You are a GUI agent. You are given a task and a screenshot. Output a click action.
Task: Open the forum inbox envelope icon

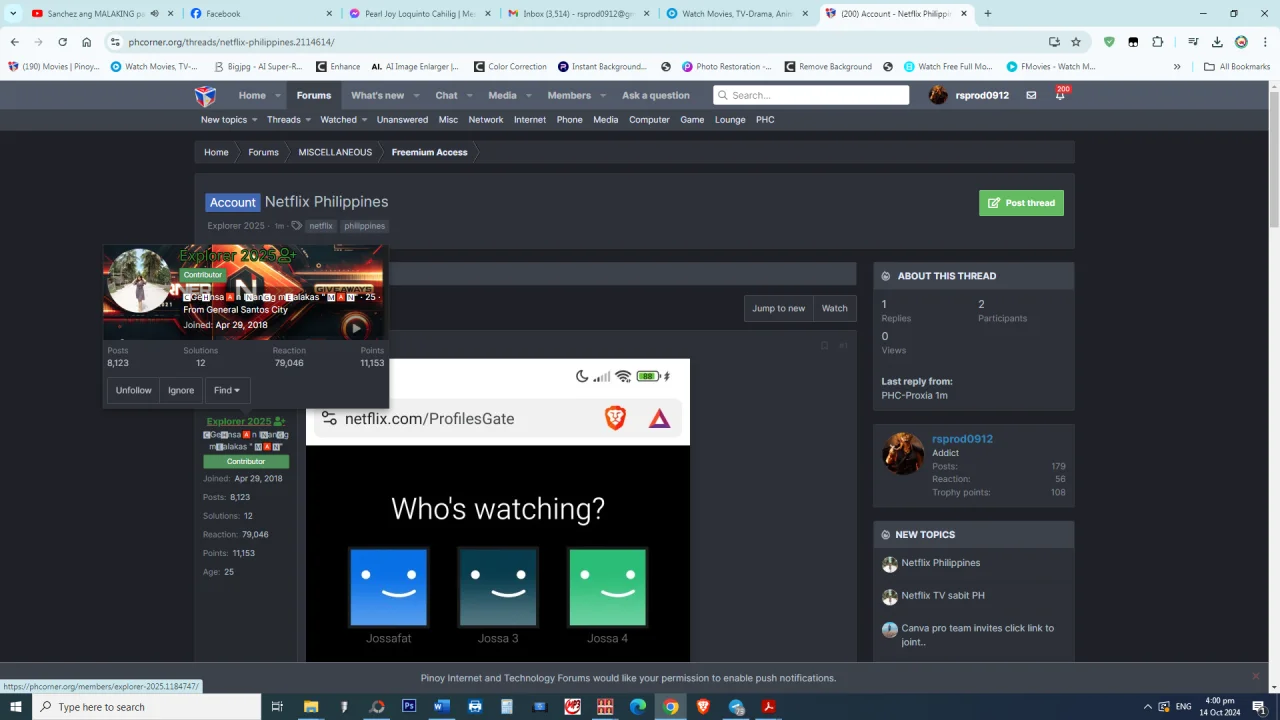pos(1031,95)
